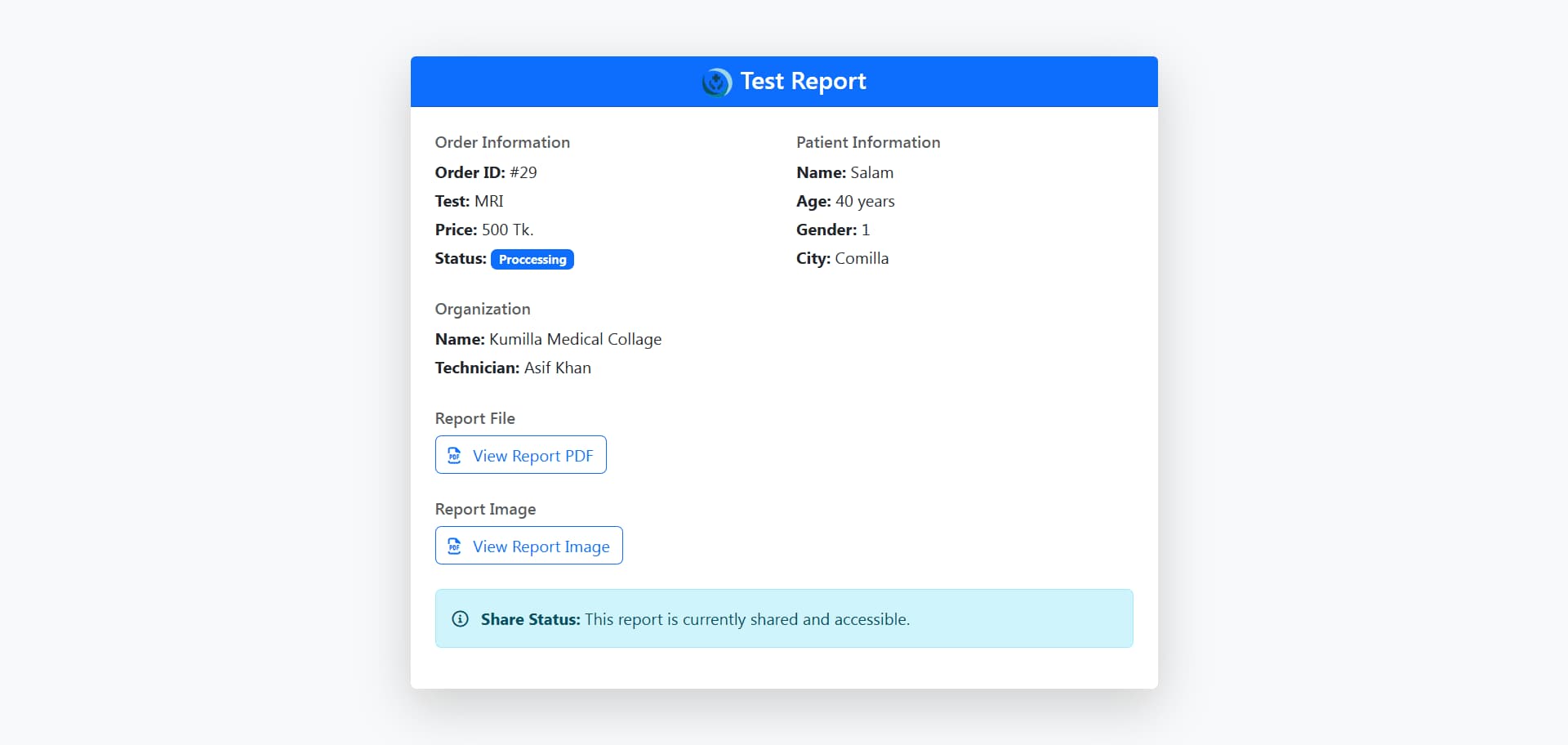This screenshot has width=1568, height=745.
Task: Click the file icon in View Report Image
Action: (x=455, y=546)
